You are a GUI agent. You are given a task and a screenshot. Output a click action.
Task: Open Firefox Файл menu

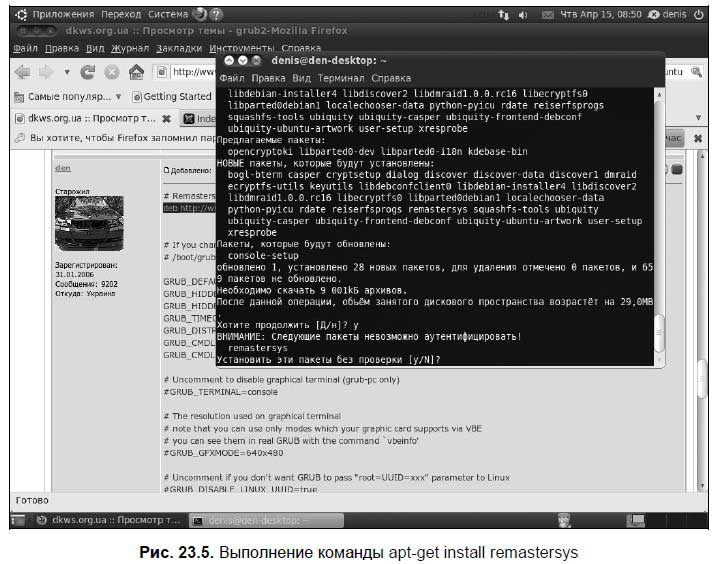point(25,48)
